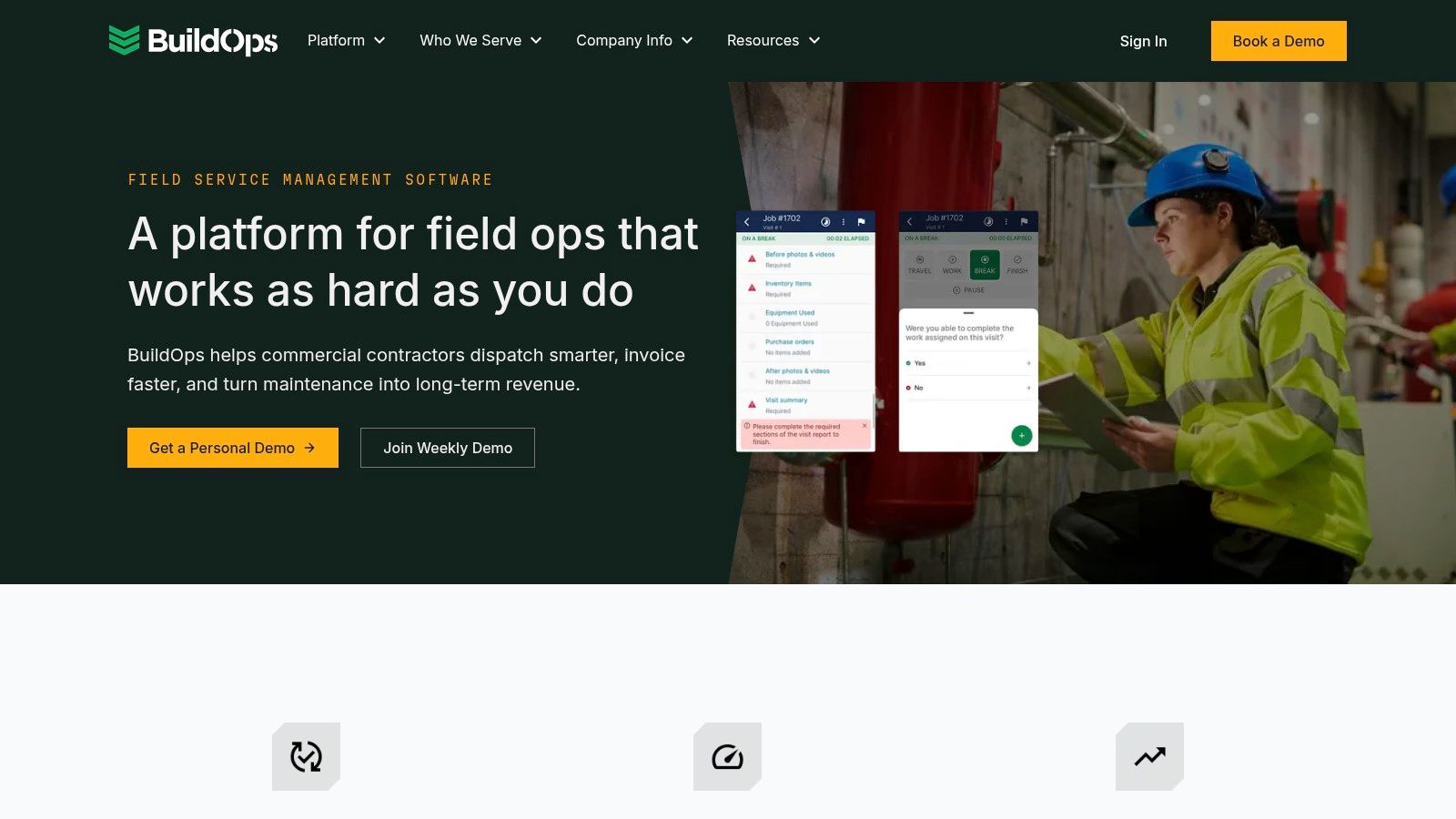Select "No" for completing the assigned work
The height and width of the screenshot is (819, 1456).
click(x=917, y=388)
